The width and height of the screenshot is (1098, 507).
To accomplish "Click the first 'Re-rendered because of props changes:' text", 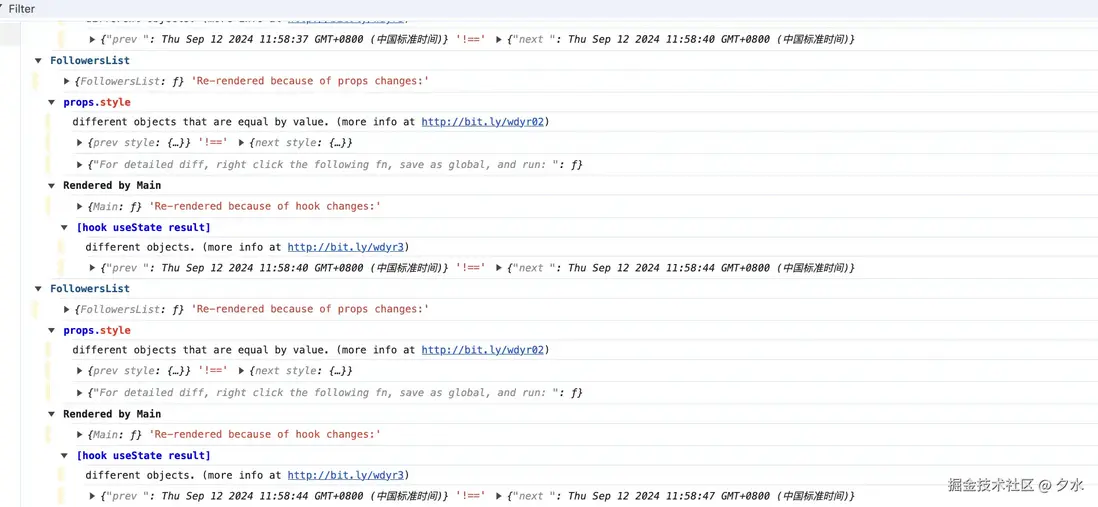I will click(310, 81).
